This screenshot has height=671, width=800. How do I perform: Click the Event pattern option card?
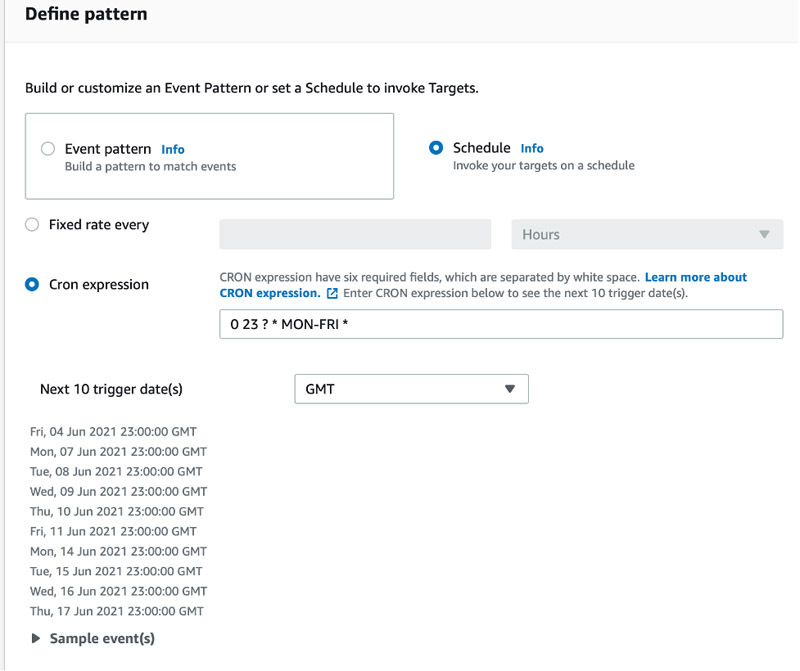[209, 156]
